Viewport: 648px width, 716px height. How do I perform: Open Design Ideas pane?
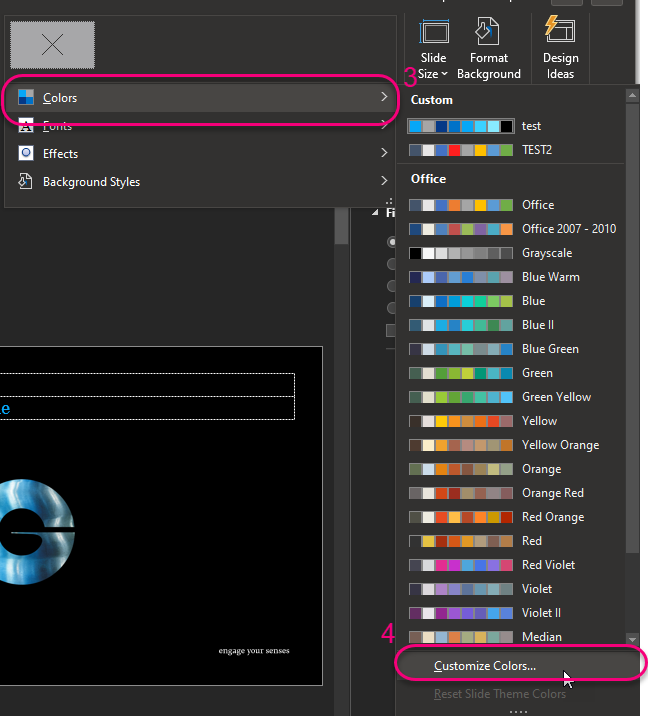560,49
